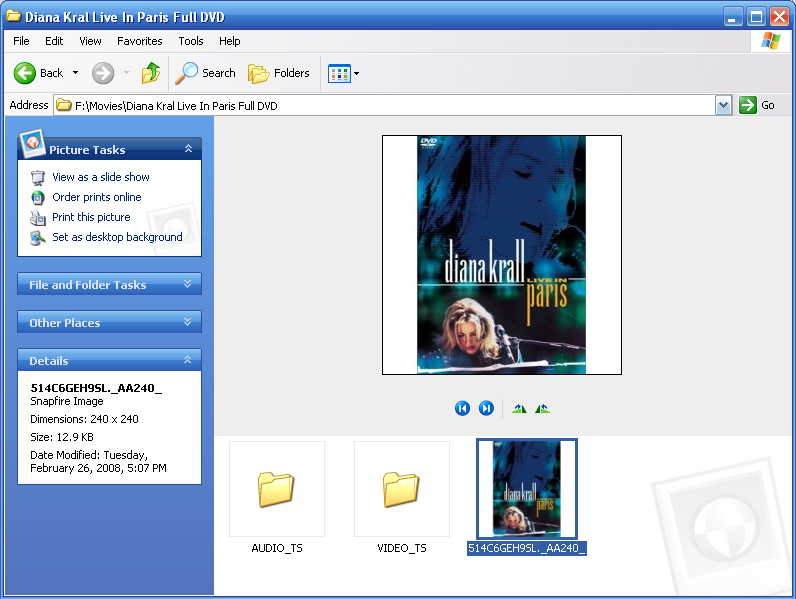
Task: Click the desktop background icon
Action: (38, 238)
